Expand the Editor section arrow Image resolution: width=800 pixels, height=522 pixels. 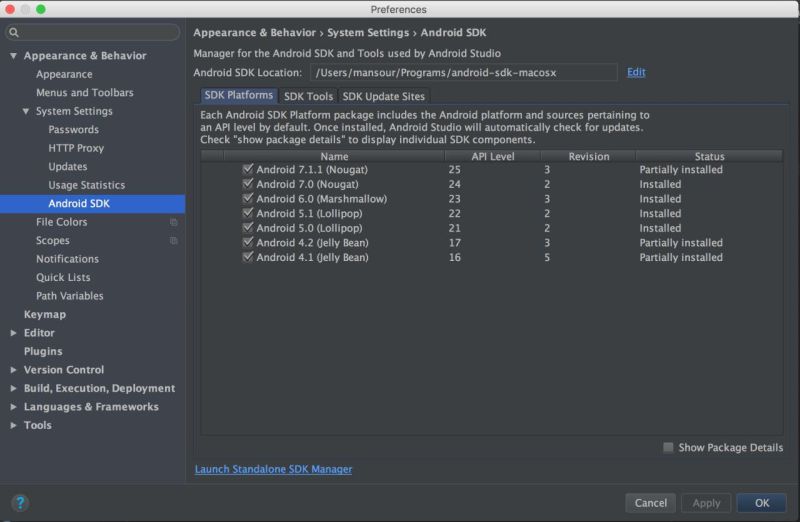(13, 333)
